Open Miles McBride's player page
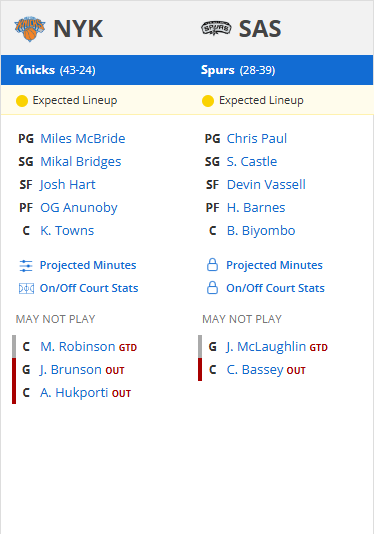Viewport: 374px width, 534px height. point(83,139)
